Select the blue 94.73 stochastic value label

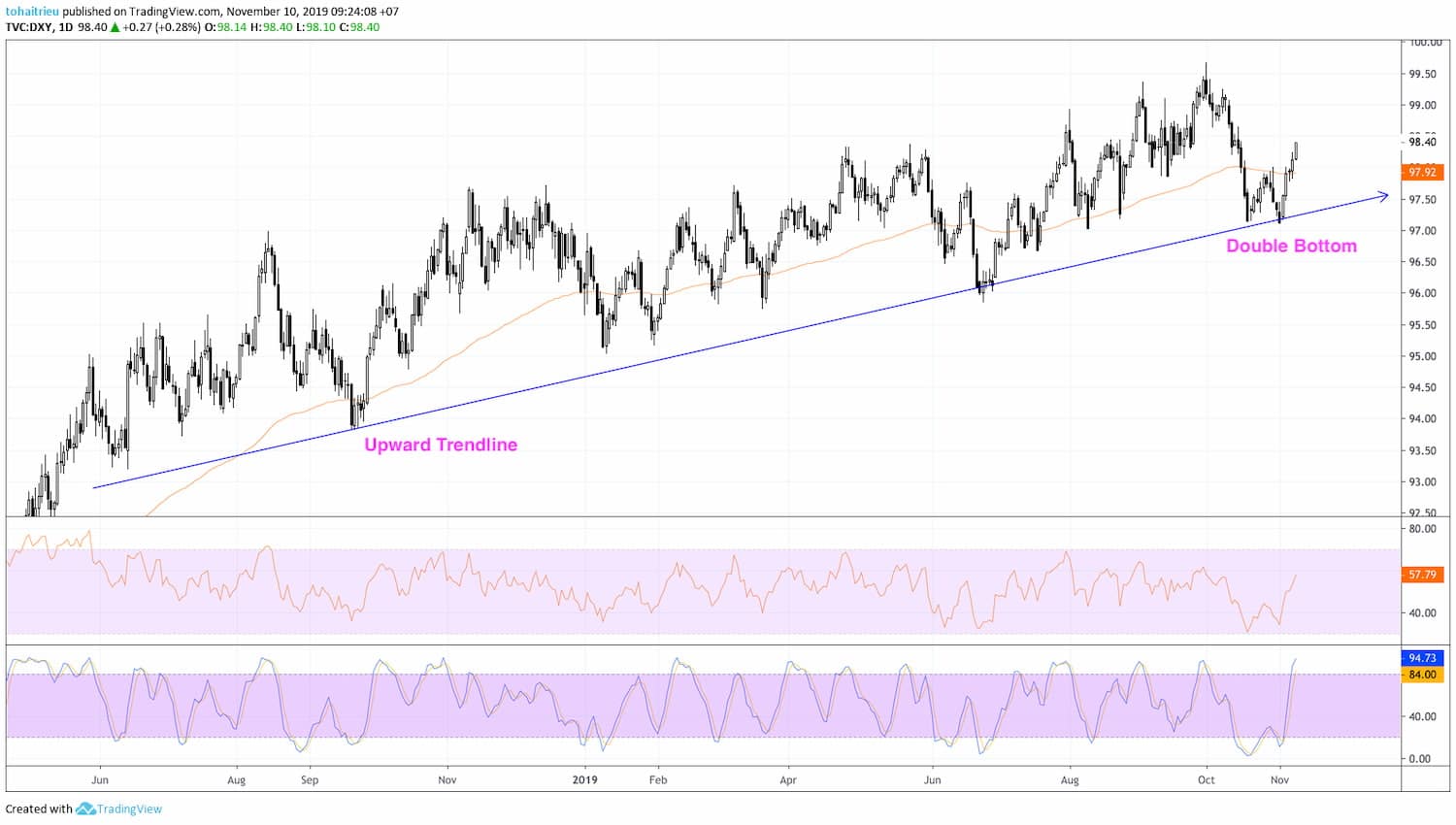click(1421, 658)
